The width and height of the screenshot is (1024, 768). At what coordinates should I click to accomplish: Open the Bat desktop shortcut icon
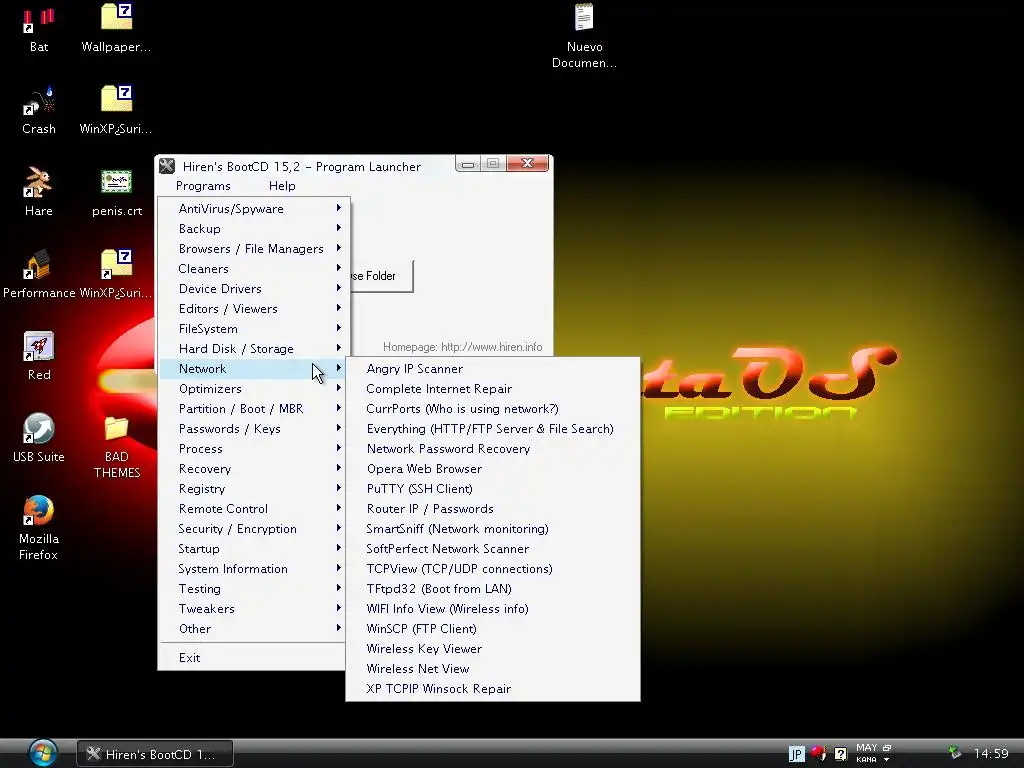(x=39, y=21)
